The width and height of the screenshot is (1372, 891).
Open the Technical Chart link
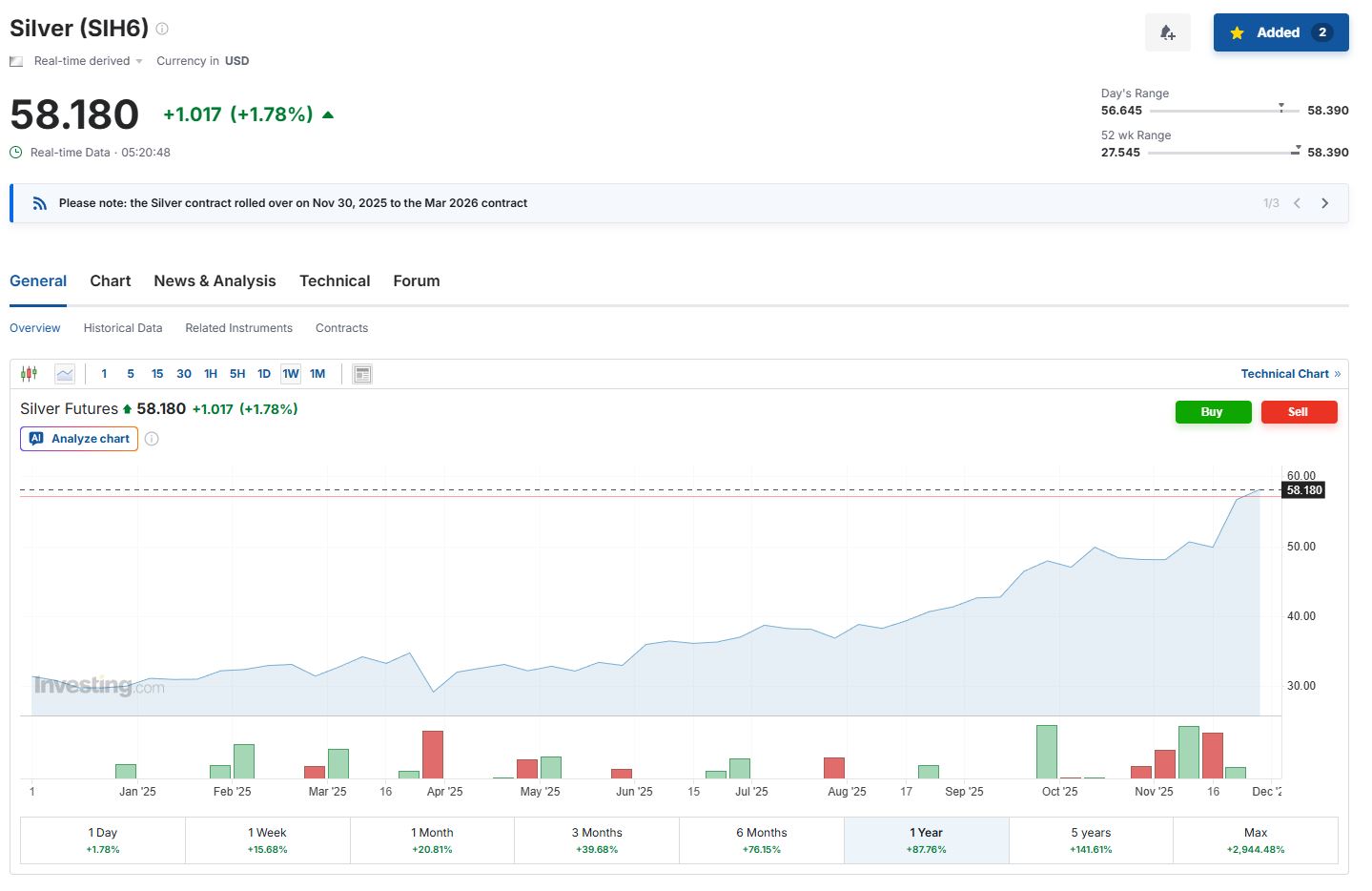click(1290, 374)
